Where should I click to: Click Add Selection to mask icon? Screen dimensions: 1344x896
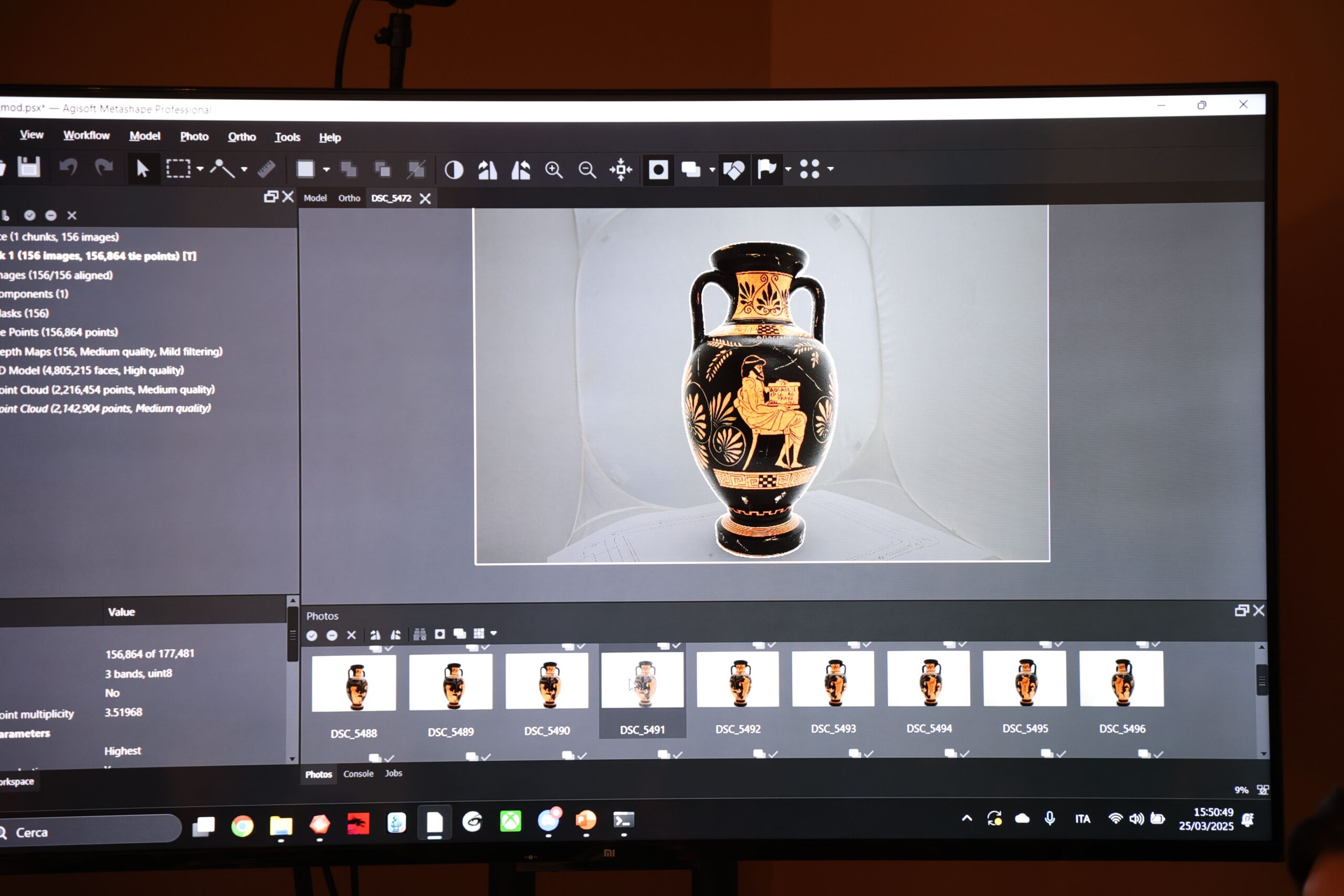(349, 169)
